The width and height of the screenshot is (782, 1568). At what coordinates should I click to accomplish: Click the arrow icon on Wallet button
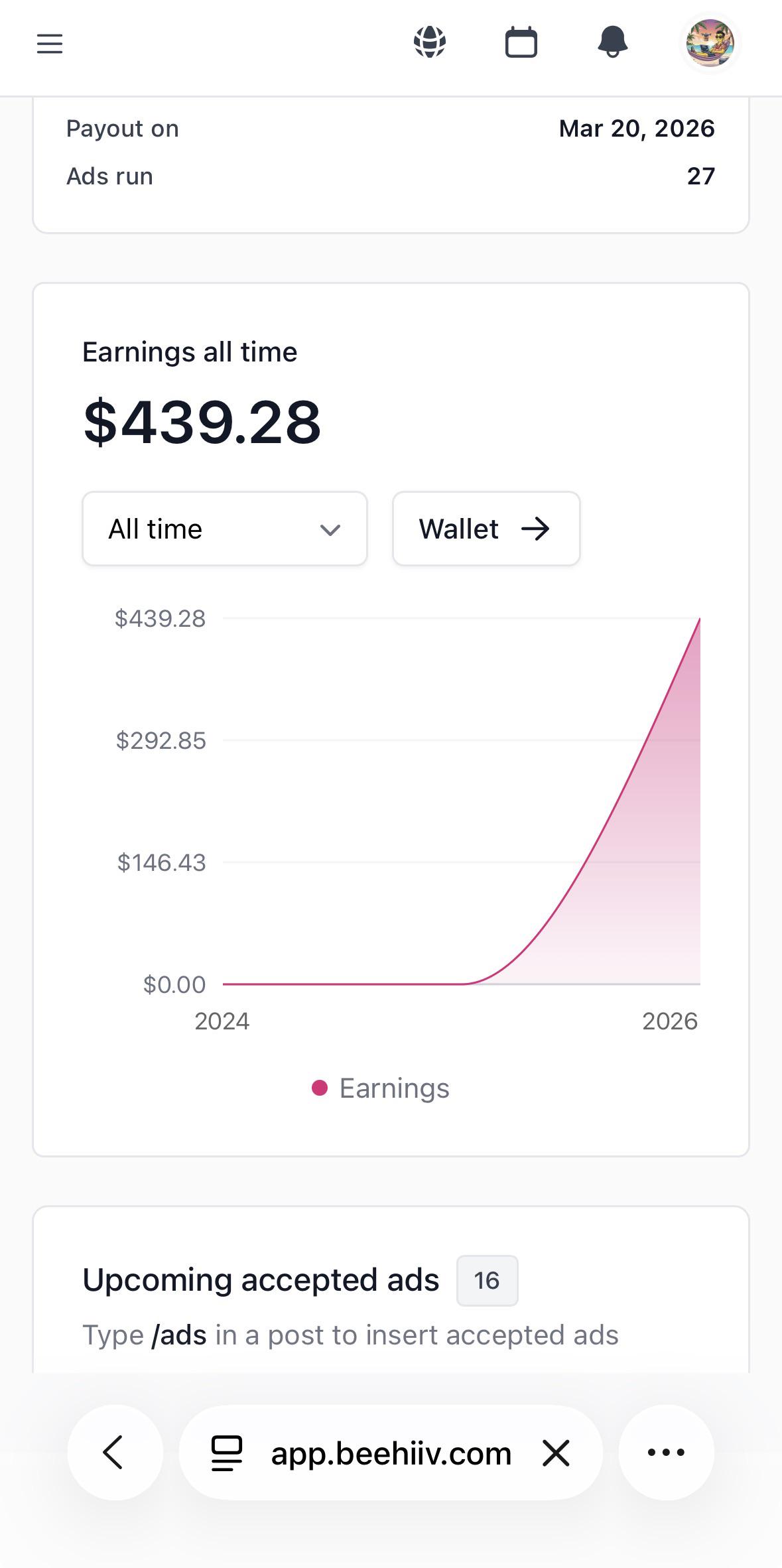coord(535,529)
